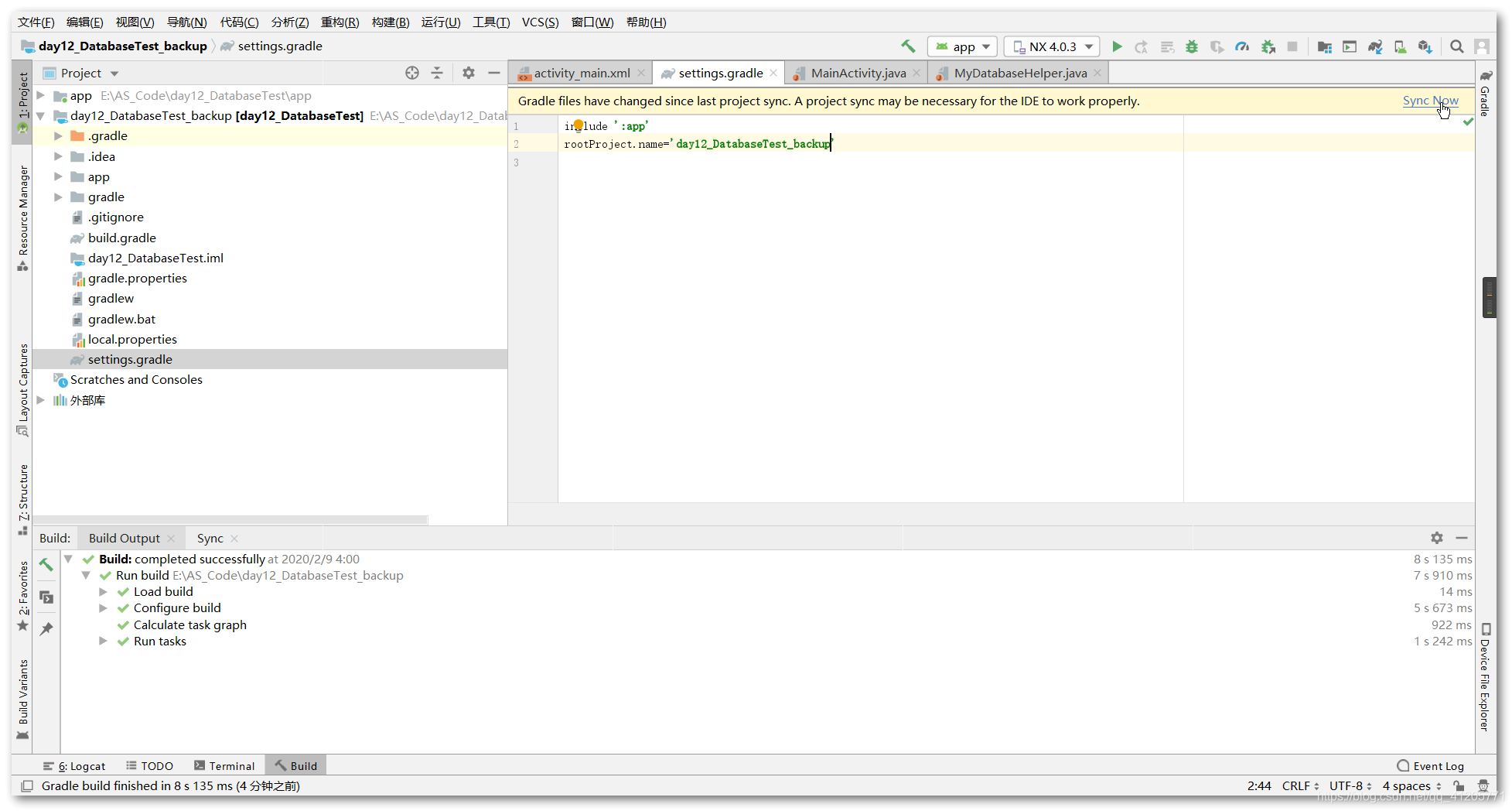Click the locate/scroll-from-source target icon
Screen dimensions: 1512x811
(412, 73)
